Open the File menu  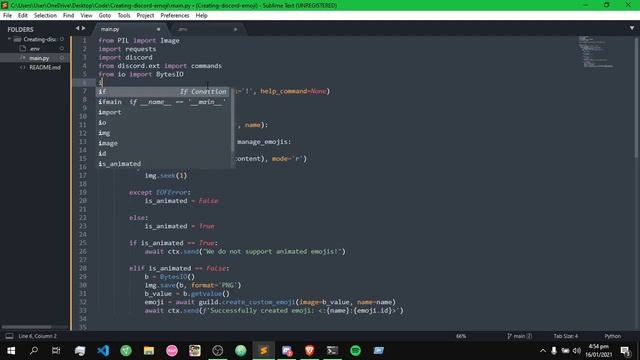click(7, 16)
